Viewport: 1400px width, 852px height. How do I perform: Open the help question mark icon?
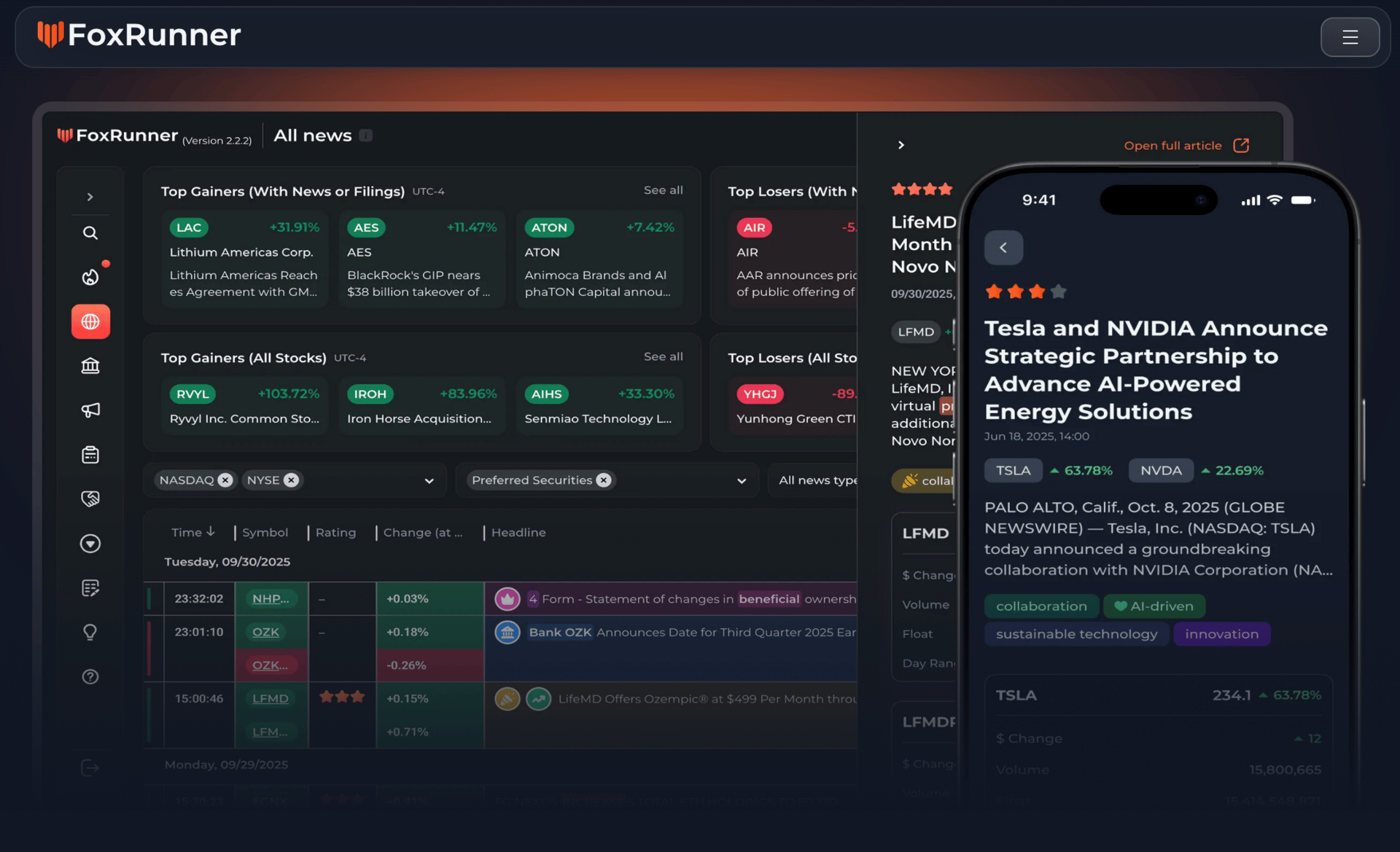click(90, 676)
